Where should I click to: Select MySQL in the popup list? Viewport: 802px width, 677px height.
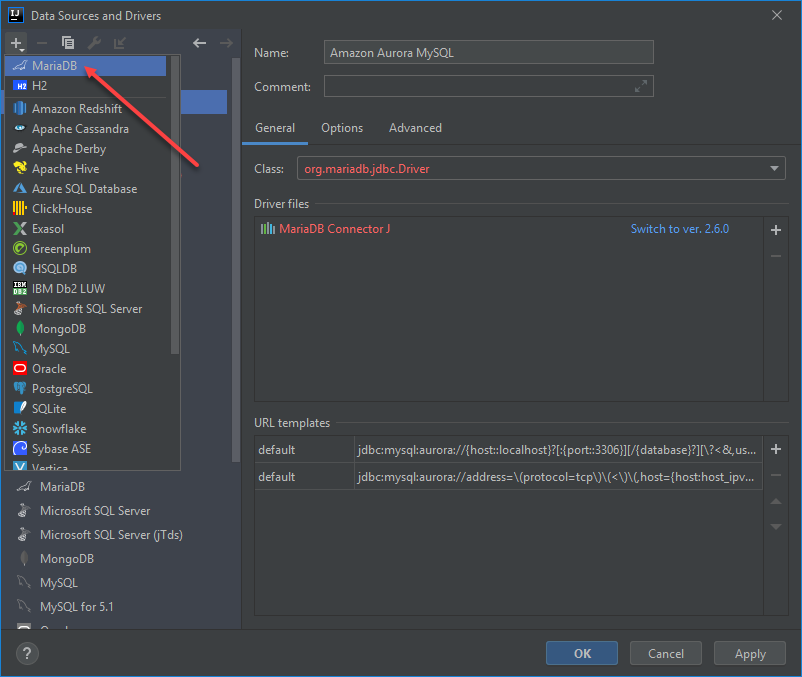[x=85, y=348]
